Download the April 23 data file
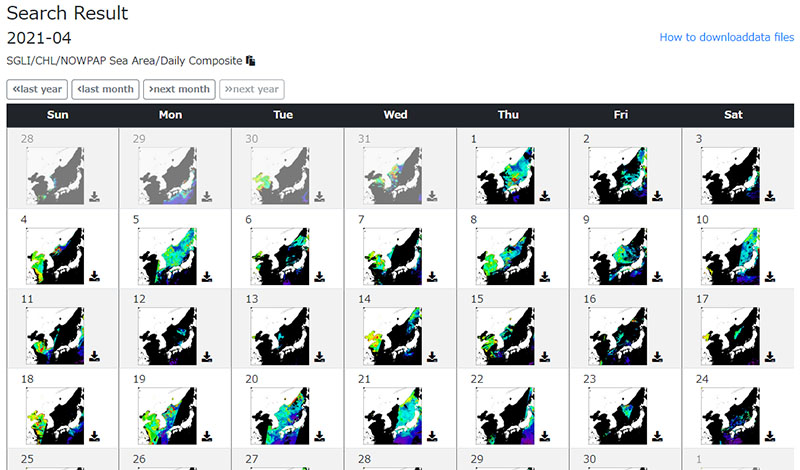Image resolution: width=800 pixels, height=470 pixels. tap(658, 436)
